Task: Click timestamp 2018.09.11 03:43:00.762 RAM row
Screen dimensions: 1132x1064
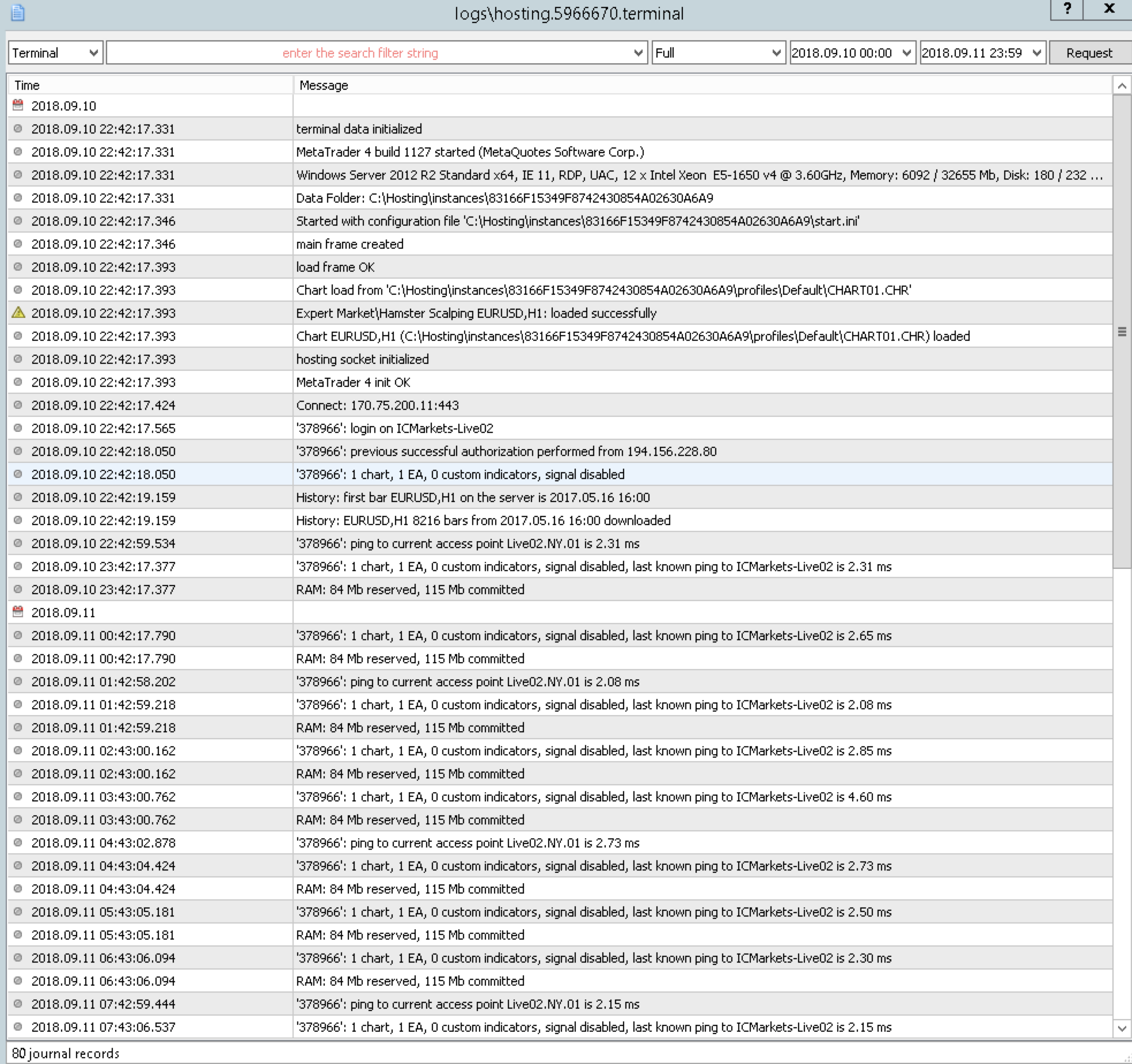Action: (x=560, y=819)
